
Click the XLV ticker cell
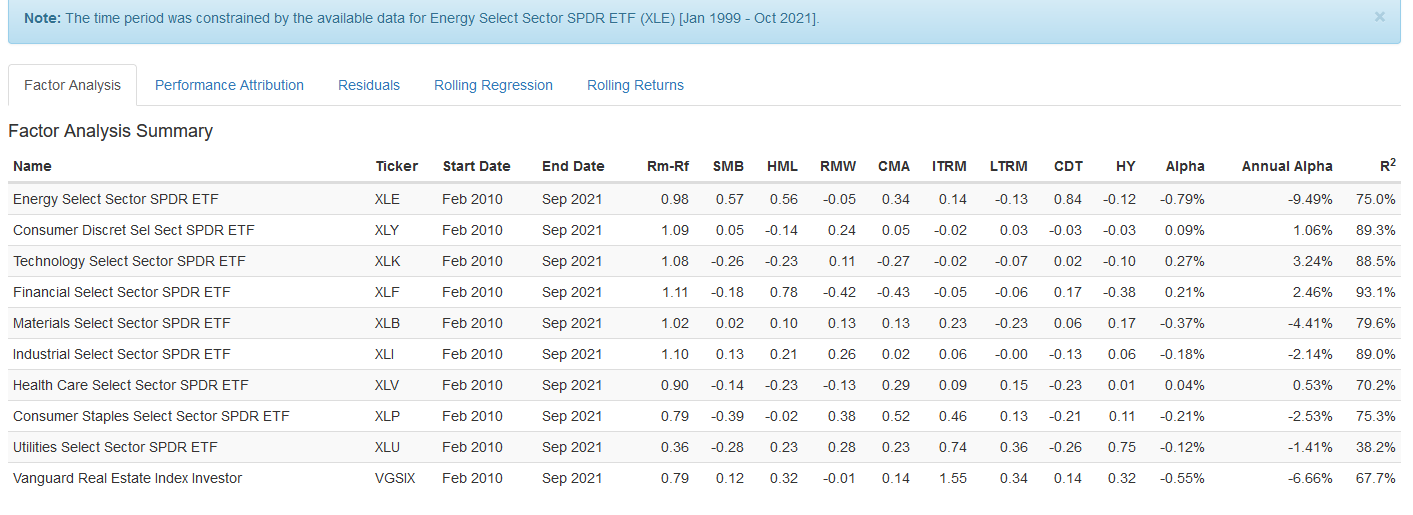[x=387, y=385]
